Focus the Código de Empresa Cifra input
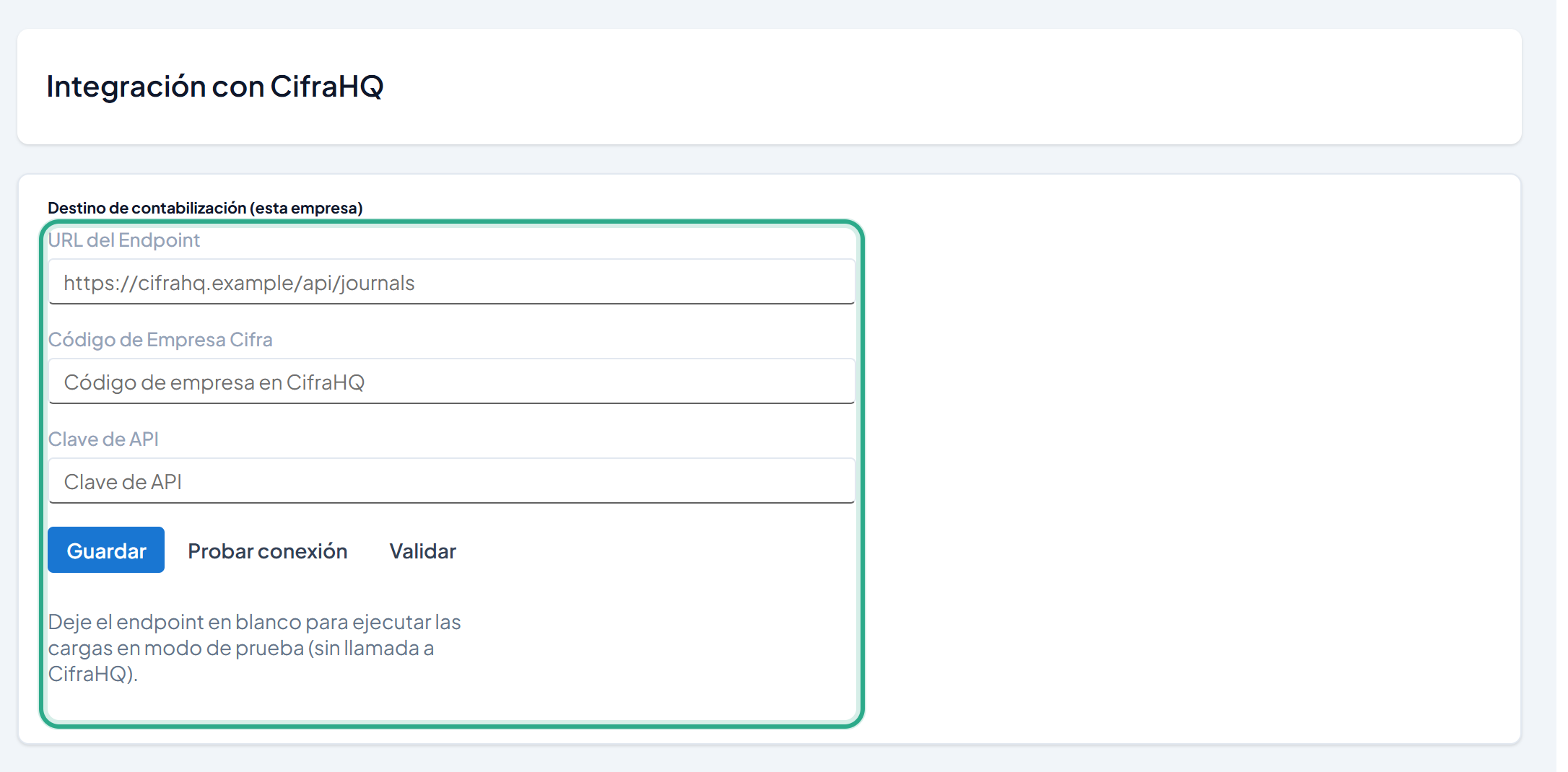Viewport: 1568px width, 772px height. coord(452,382)
